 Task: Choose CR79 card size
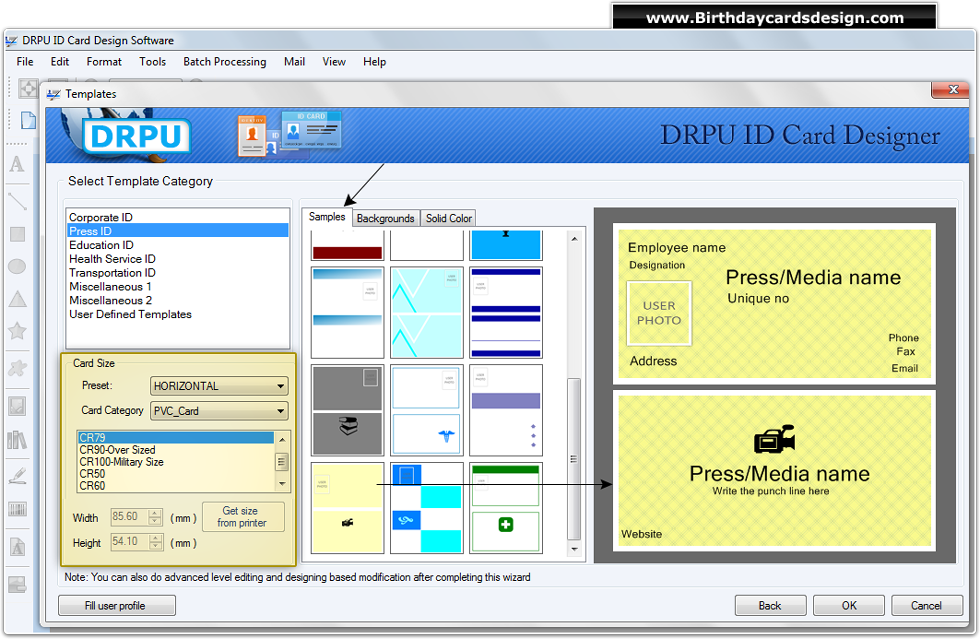176,438
